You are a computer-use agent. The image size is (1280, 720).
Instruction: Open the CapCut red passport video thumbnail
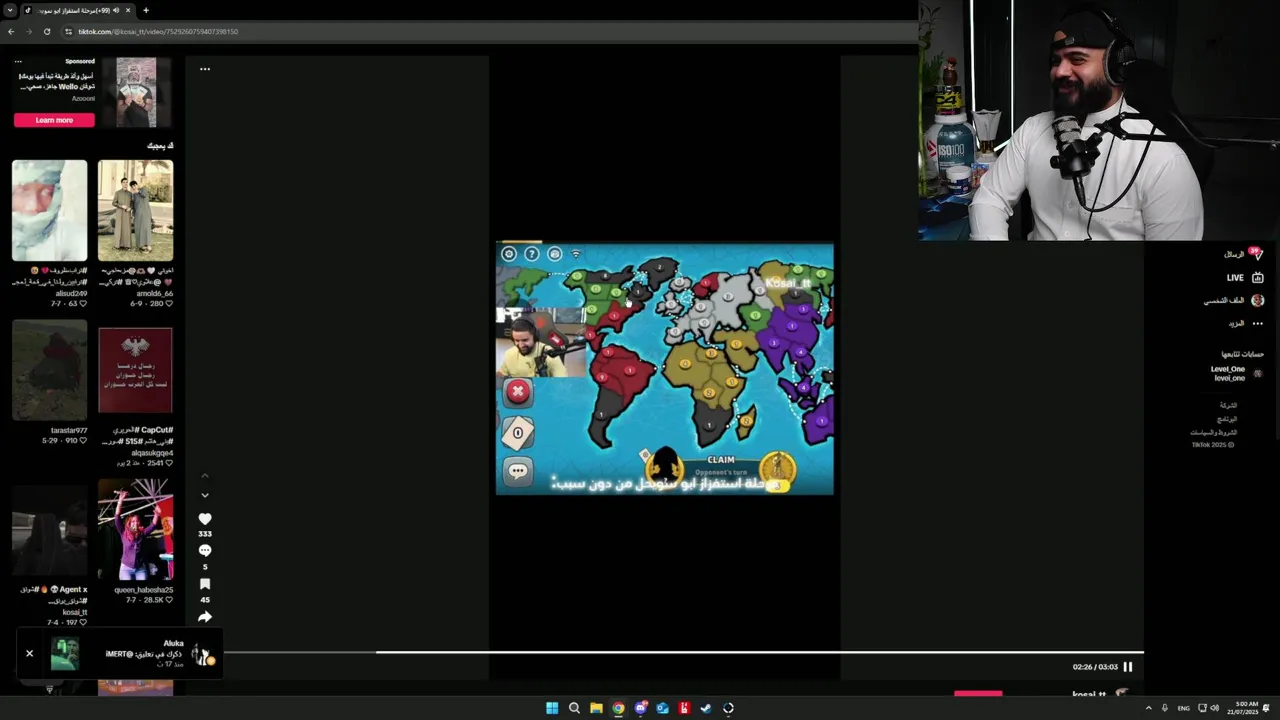[x=135, y=370]
